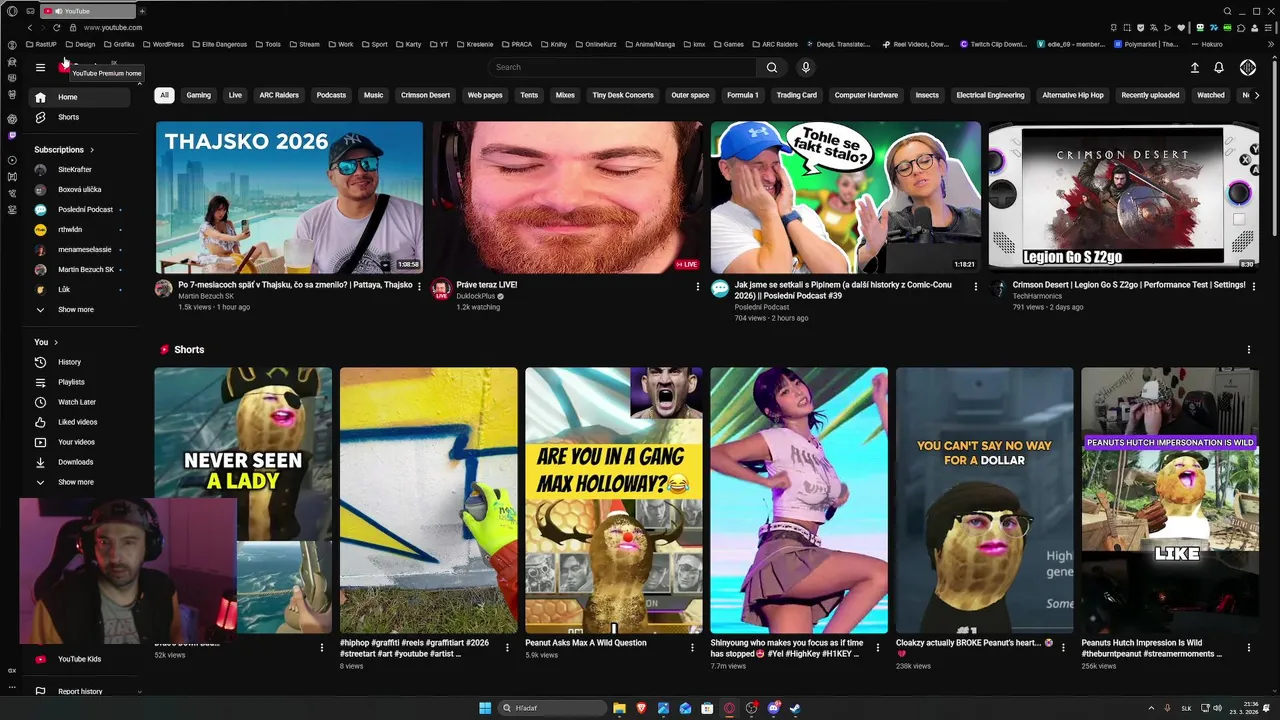Open the upload/create icon in the header
Viewport: 1280px width, 720px height.
click(1194, 67)
